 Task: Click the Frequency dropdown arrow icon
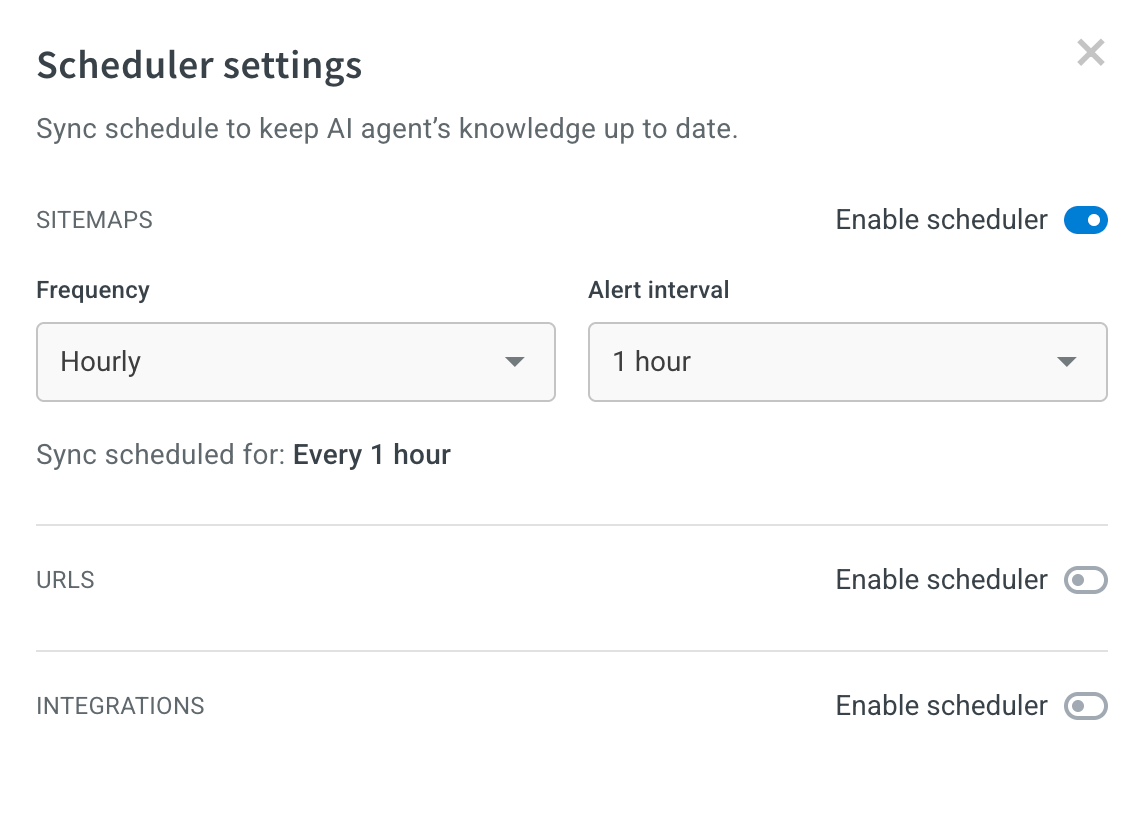515,362
